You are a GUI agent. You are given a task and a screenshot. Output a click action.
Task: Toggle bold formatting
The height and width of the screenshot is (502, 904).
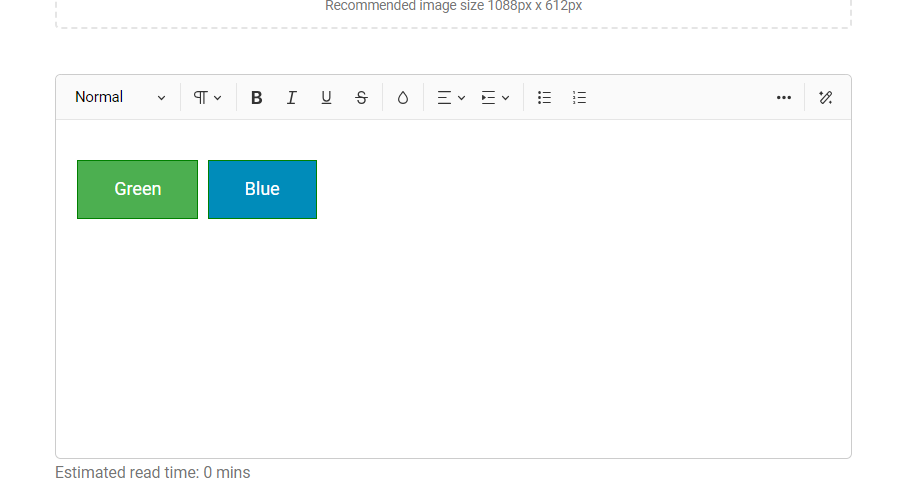coord(257,97)
